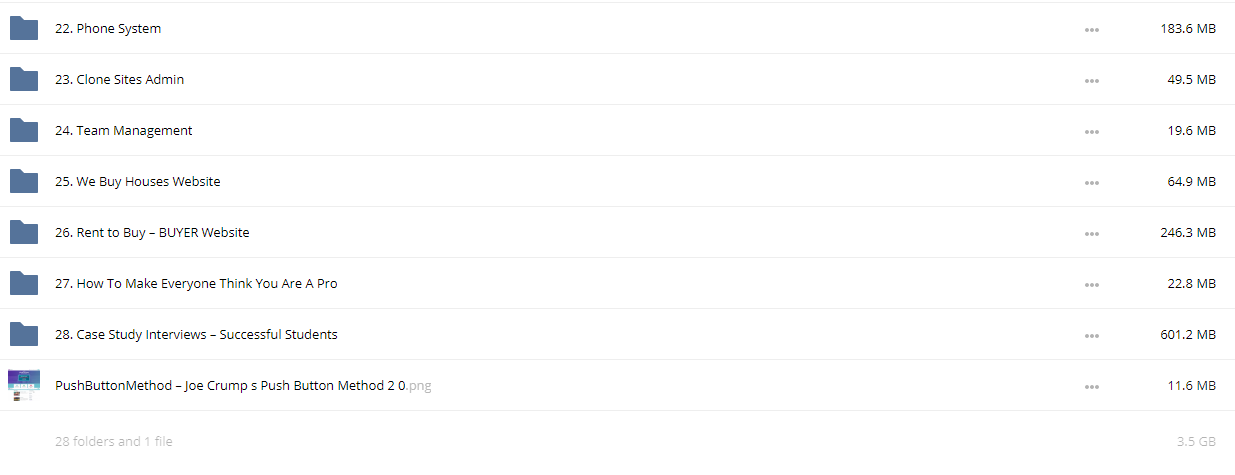
Task: Click folder icon for Rent to Buy BUYER Website
Action: pyautogui.click(x=24, y=232)
